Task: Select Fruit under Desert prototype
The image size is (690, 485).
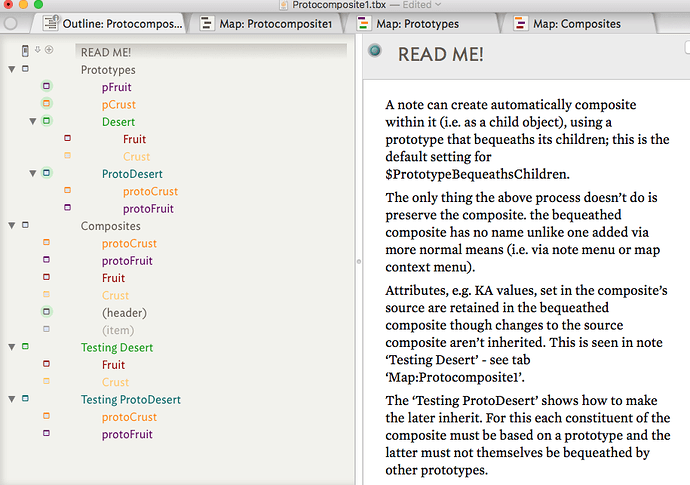Action: click(x=134, y=140)
